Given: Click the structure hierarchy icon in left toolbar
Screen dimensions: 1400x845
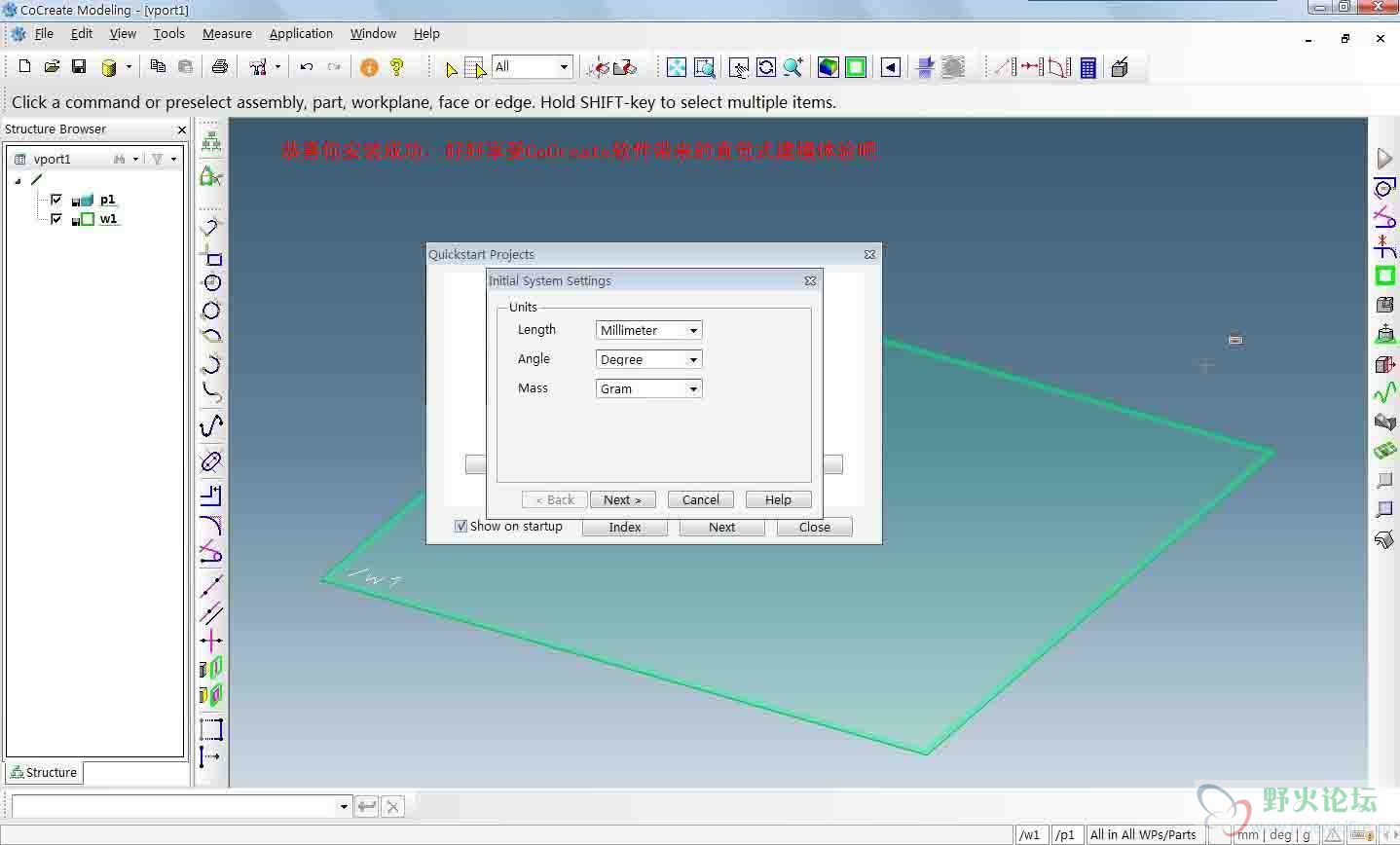Looking at the screenshot, I should (211, 142).
